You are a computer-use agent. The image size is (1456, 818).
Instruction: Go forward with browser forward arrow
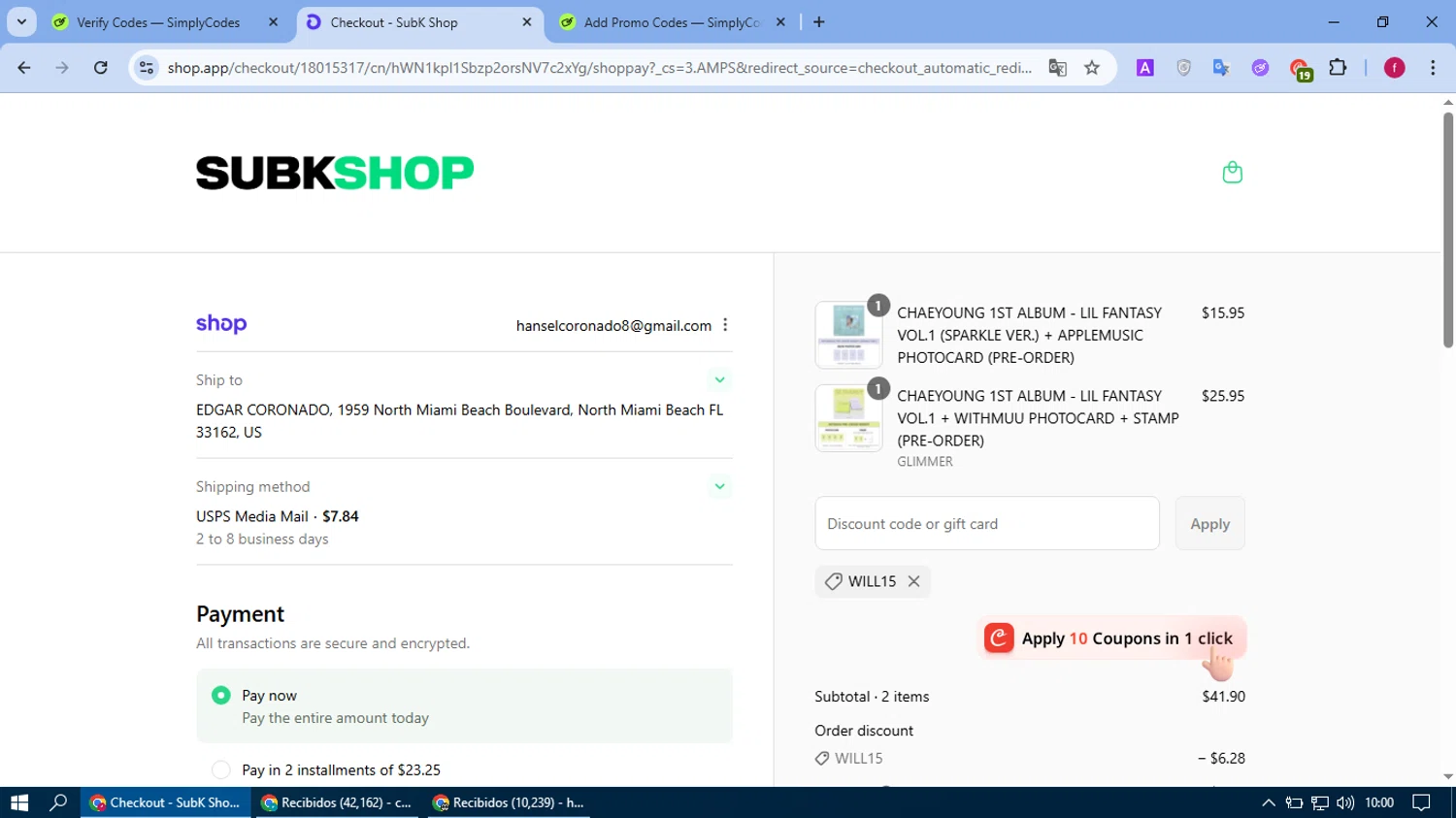[x=62, y=68]
